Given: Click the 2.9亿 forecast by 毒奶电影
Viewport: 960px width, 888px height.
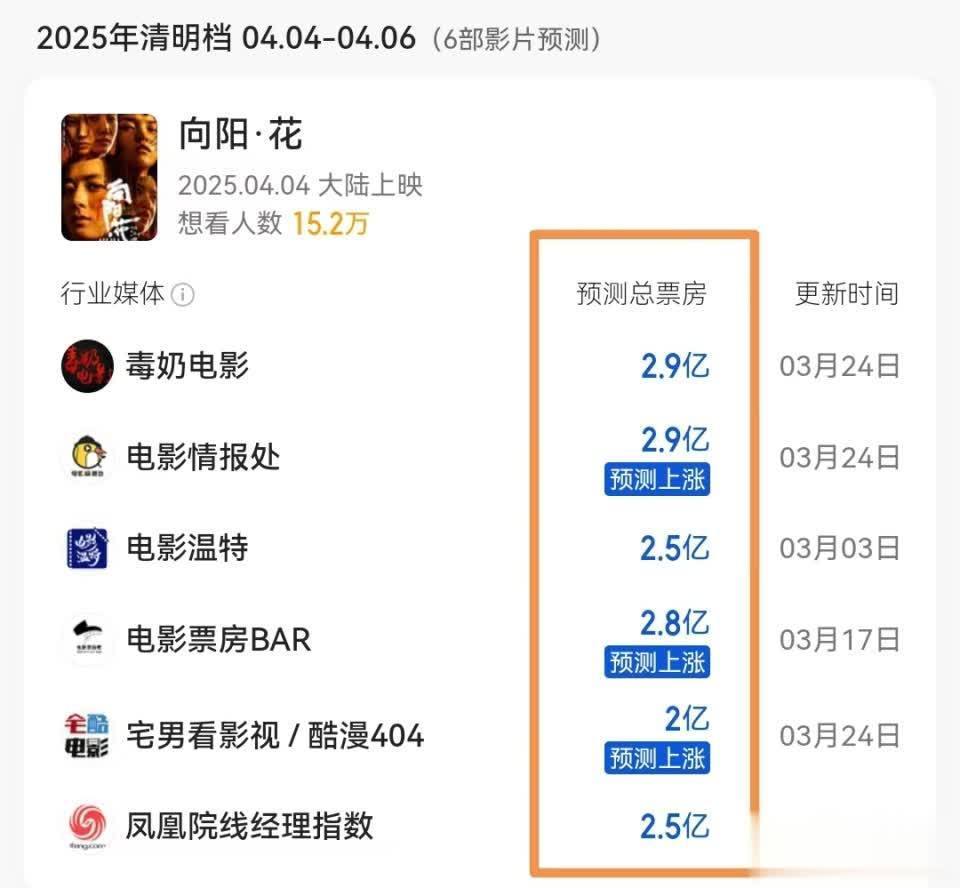Looking at the screenshot, I should click(x=675, y=366).
